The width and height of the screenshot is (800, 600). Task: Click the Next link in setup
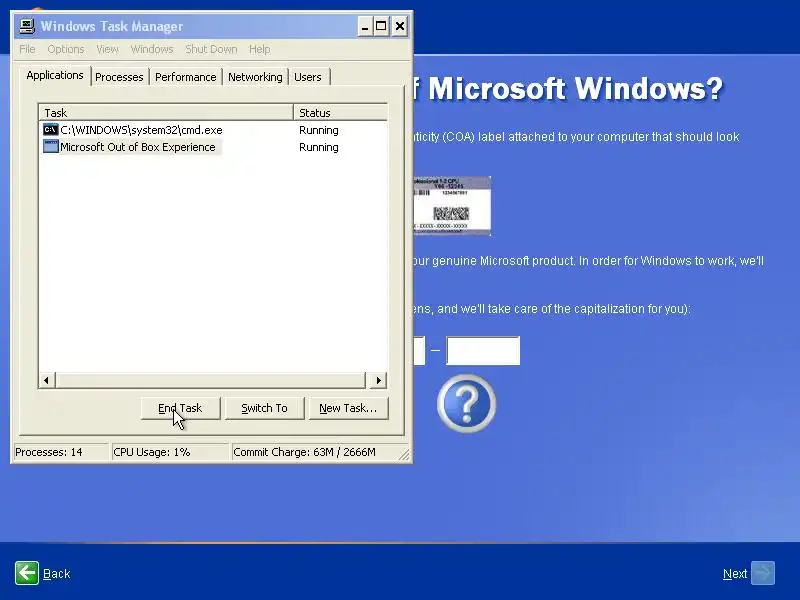(735, 573)
